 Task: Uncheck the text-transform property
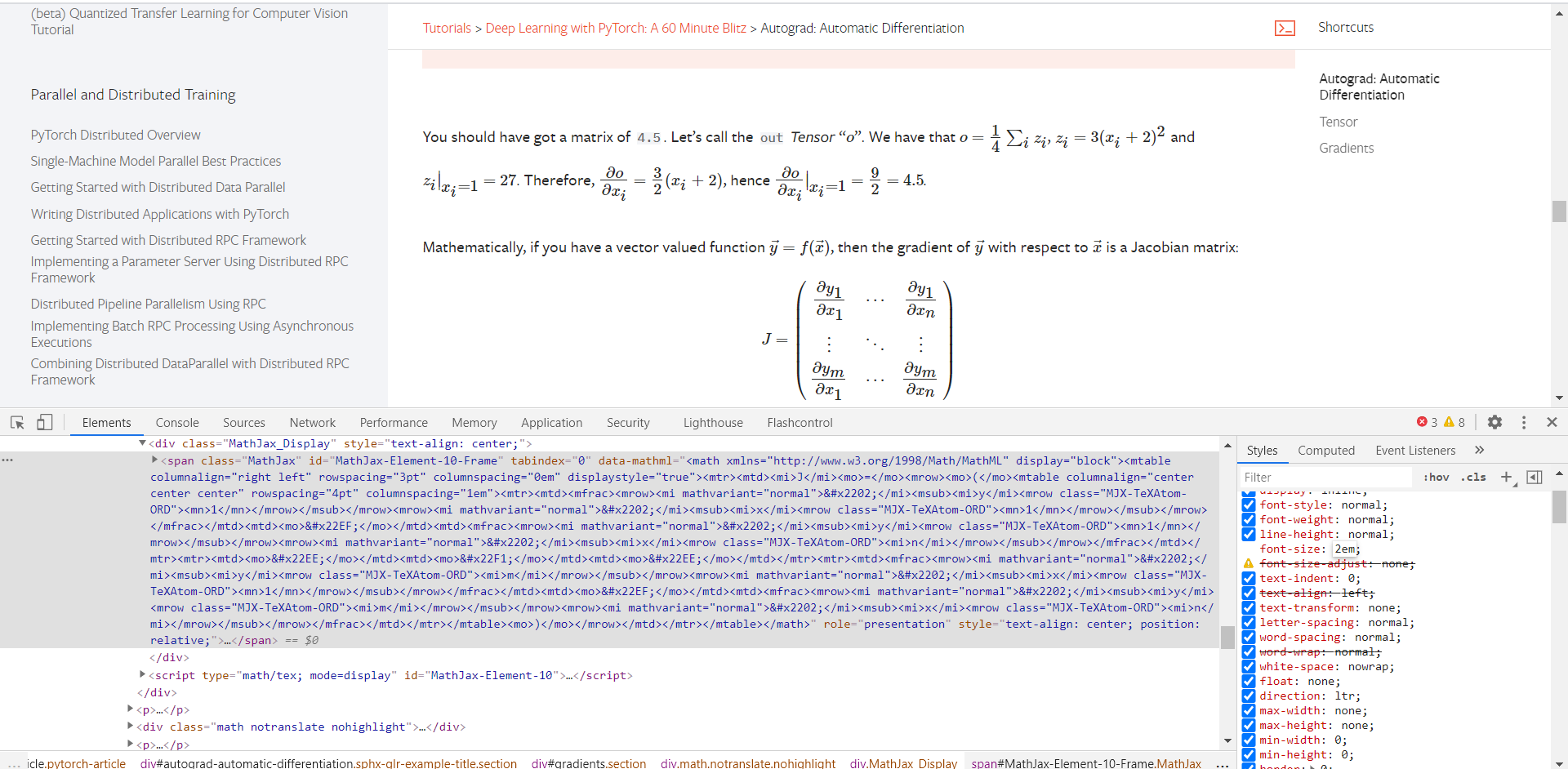pos(1248,607)
